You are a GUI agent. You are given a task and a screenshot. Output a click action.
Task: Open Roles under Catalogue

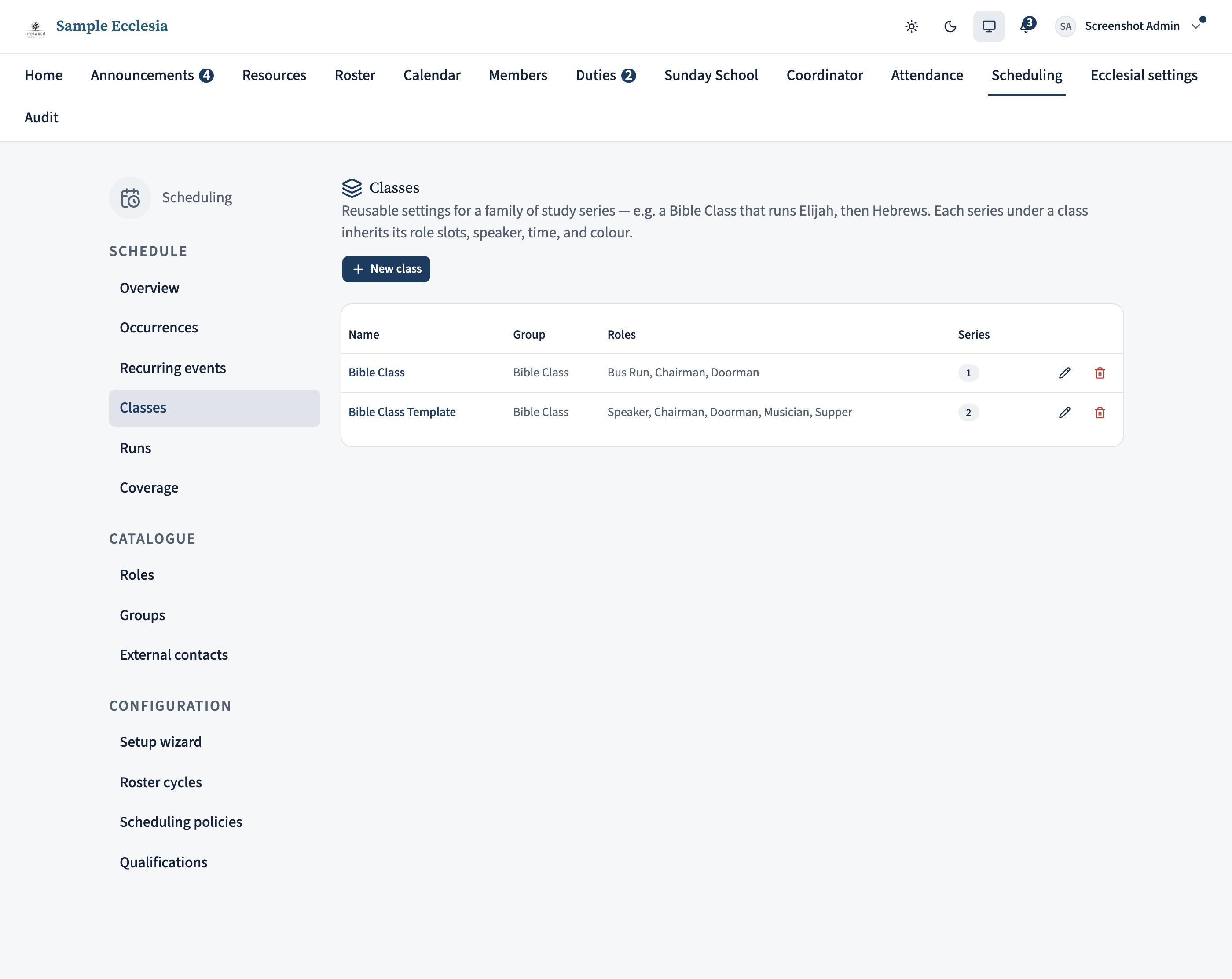(x=214, y=575)
